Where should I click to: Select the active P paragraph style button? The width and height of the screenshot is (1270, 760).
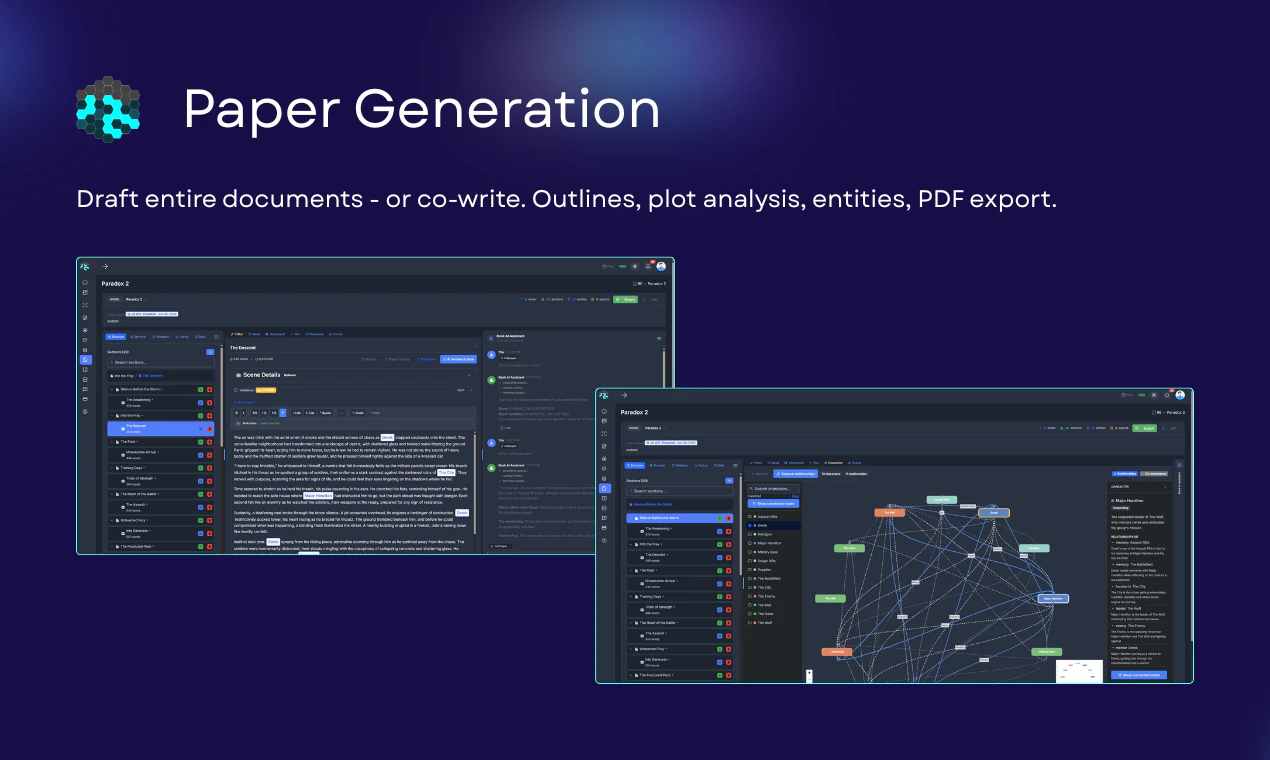(x=283, y=413)
